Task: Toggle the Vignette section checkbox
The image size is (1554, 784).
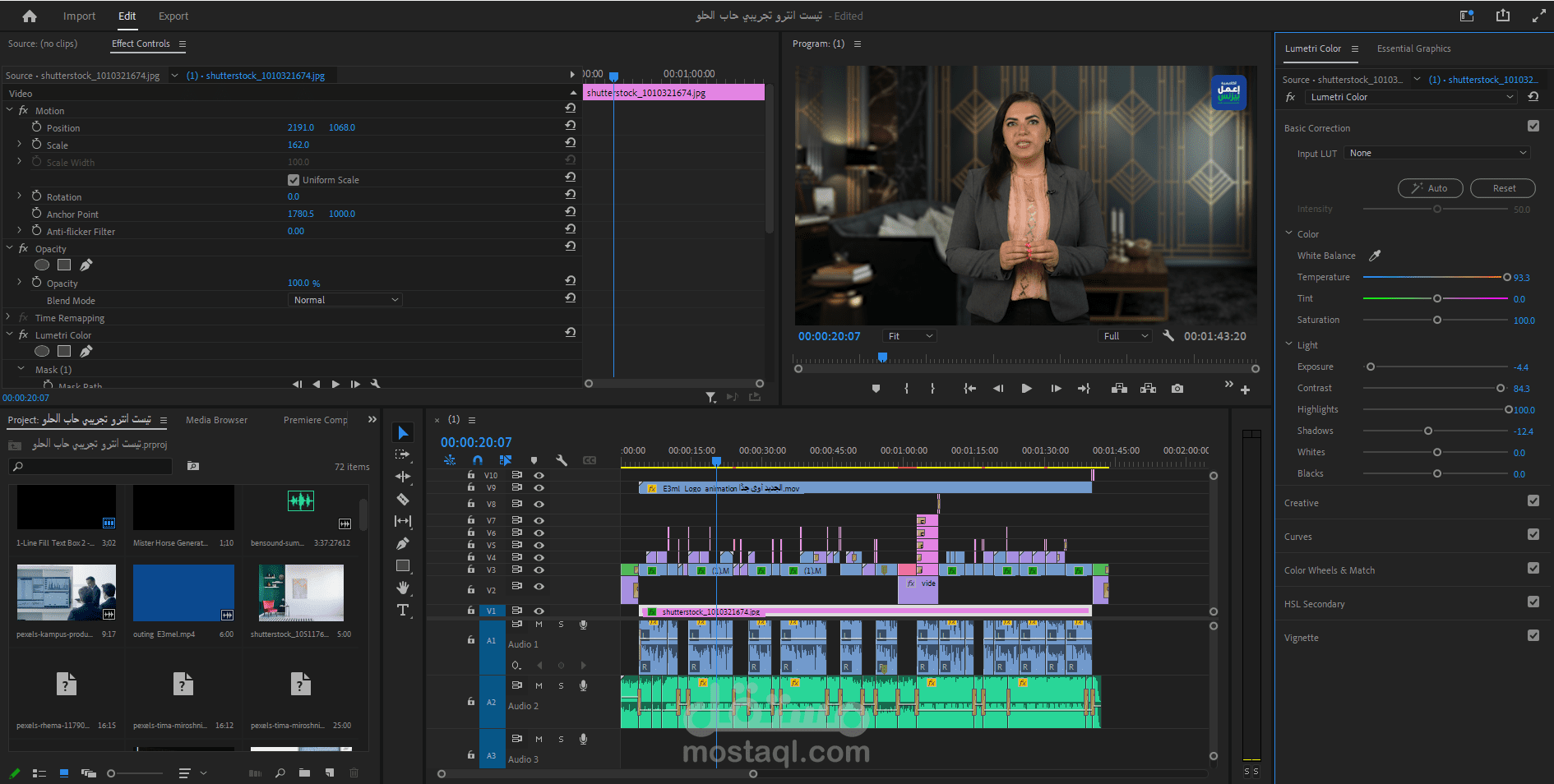Action: 1533,635
